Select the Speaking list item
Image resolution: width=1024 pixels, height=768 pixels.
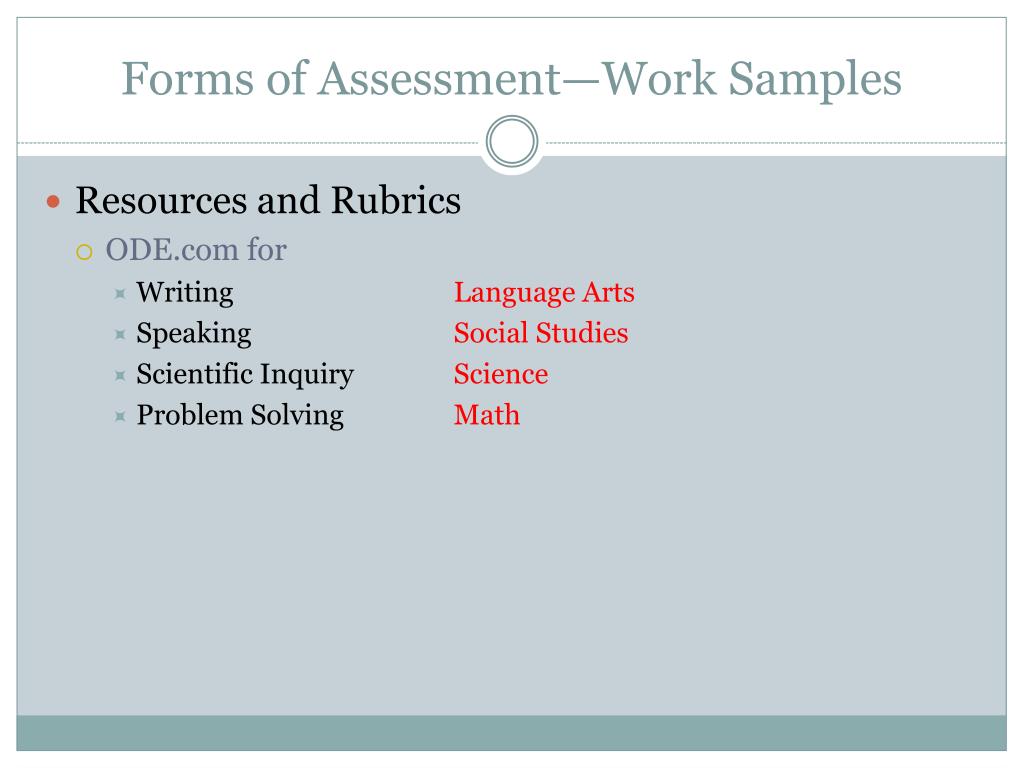point(193,334)
